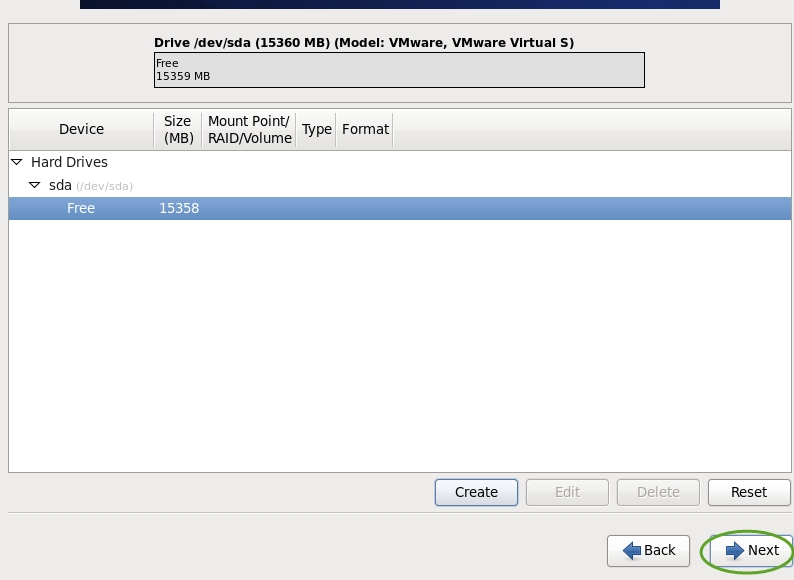Select the Free space row

tap(400, 208)
